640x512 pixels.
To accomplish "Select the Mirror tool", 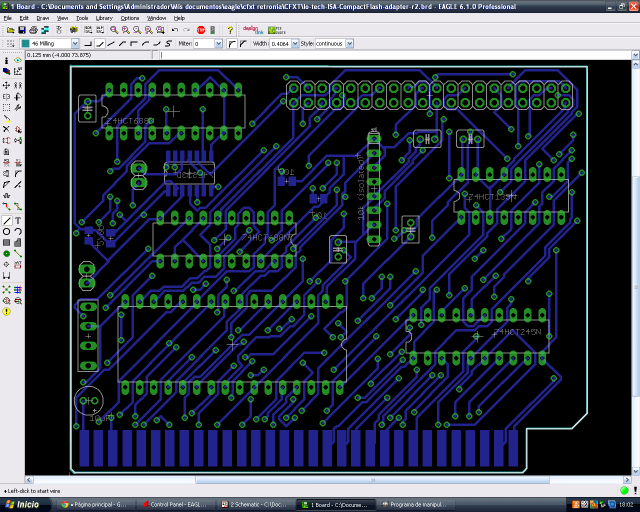I will pyautogui.click(x=6, y=97).
